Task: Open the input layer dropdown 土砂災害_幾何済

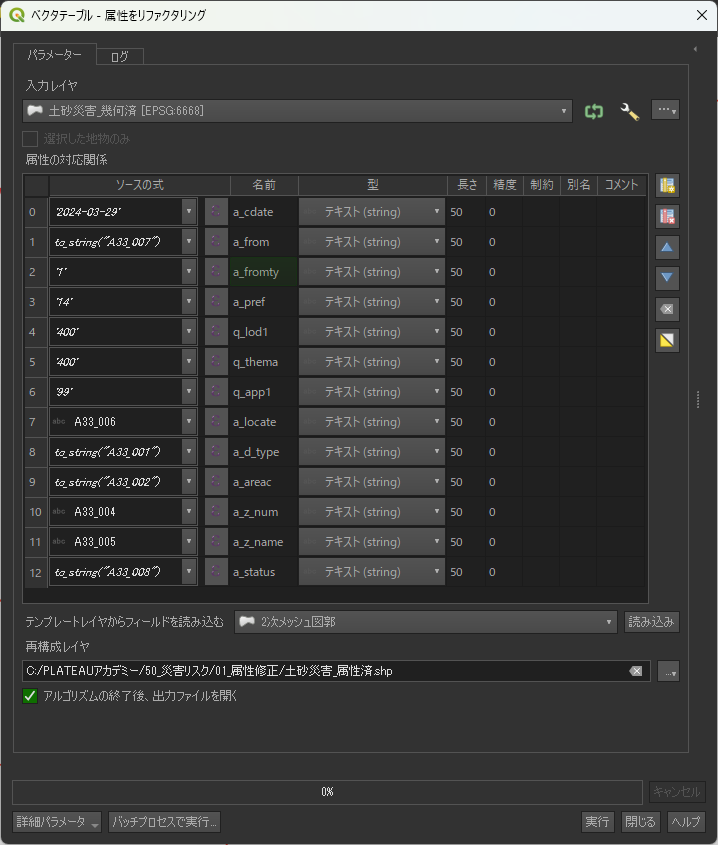Action: pos(298,111)
